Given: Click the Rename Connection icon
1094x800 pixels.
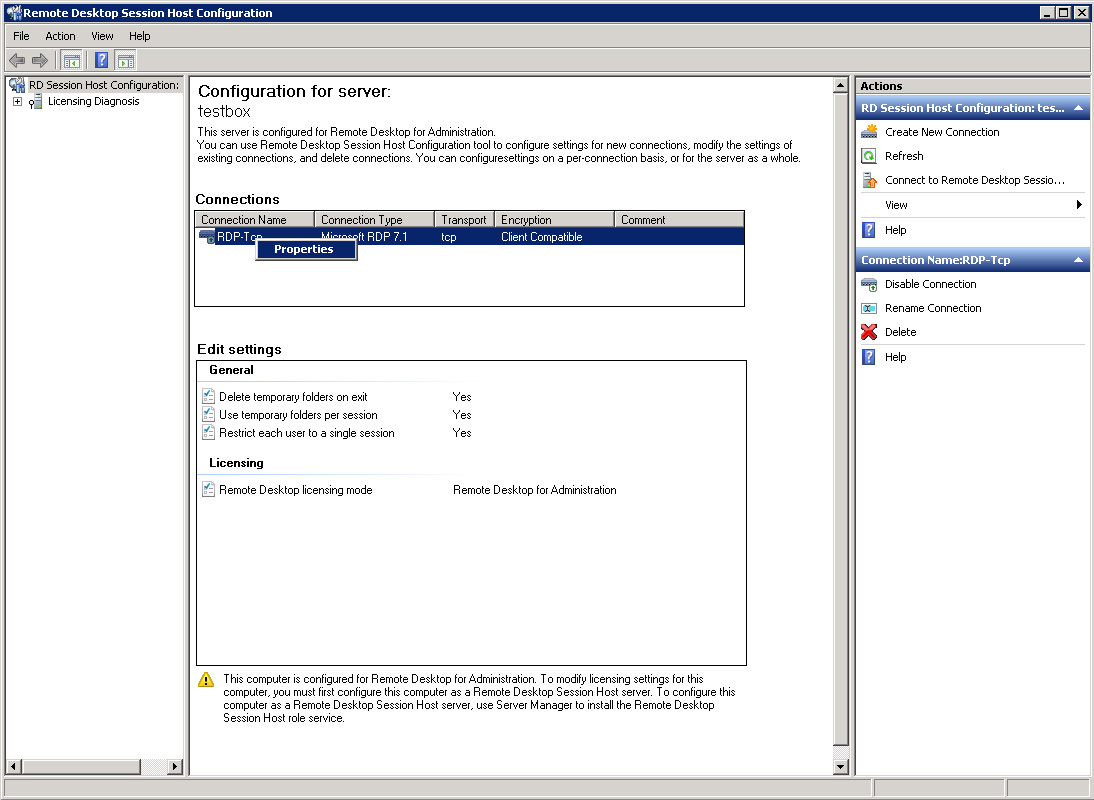Looking at the screenshot, I should click(x=869, y=308).
